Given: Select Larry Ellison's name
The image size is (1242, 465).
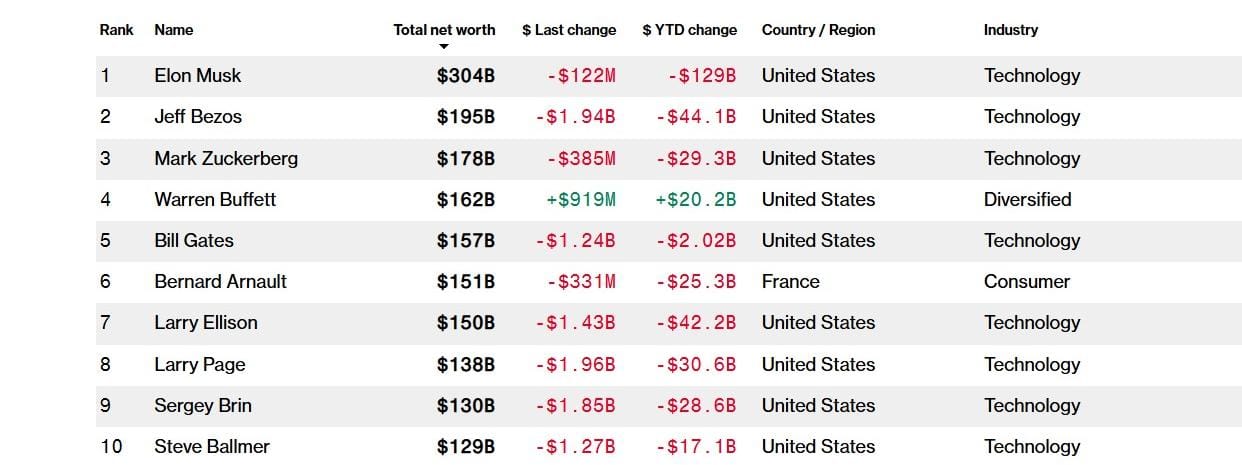Looking at the screenshot, I should (x=206, y=323).
